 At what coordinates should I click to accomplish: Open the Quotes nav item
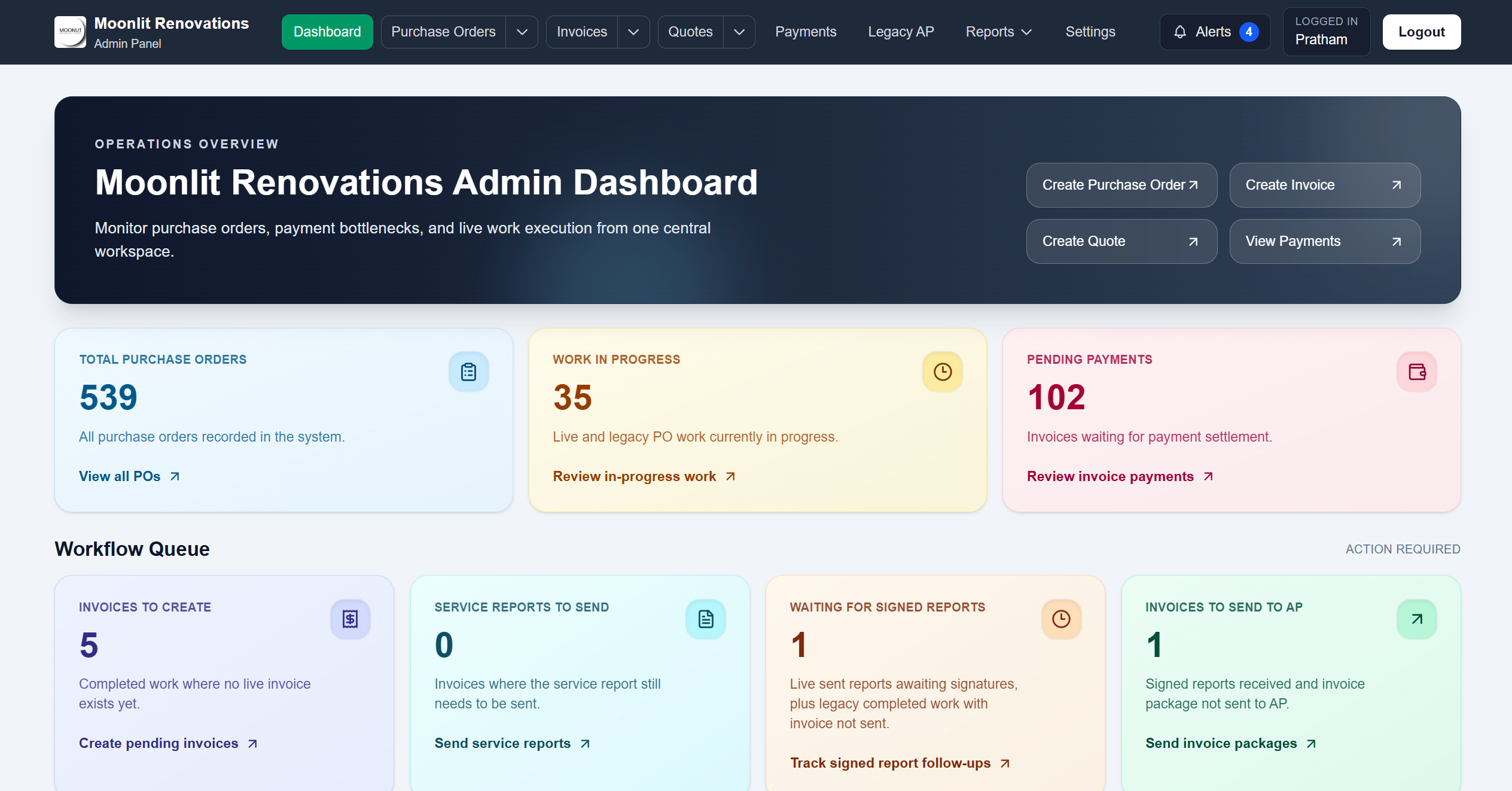[690, 32]
